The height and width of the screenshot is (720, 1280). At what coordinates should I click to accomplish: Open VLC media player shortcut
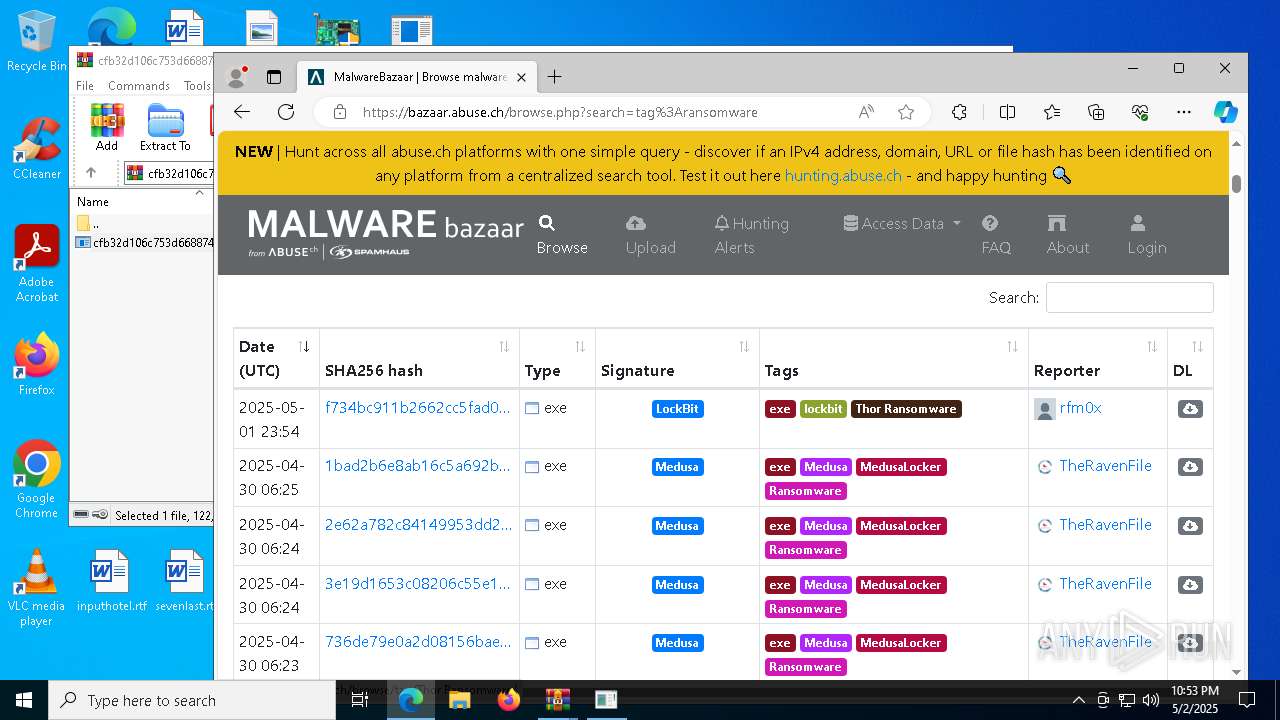click(x=37, y=587)
